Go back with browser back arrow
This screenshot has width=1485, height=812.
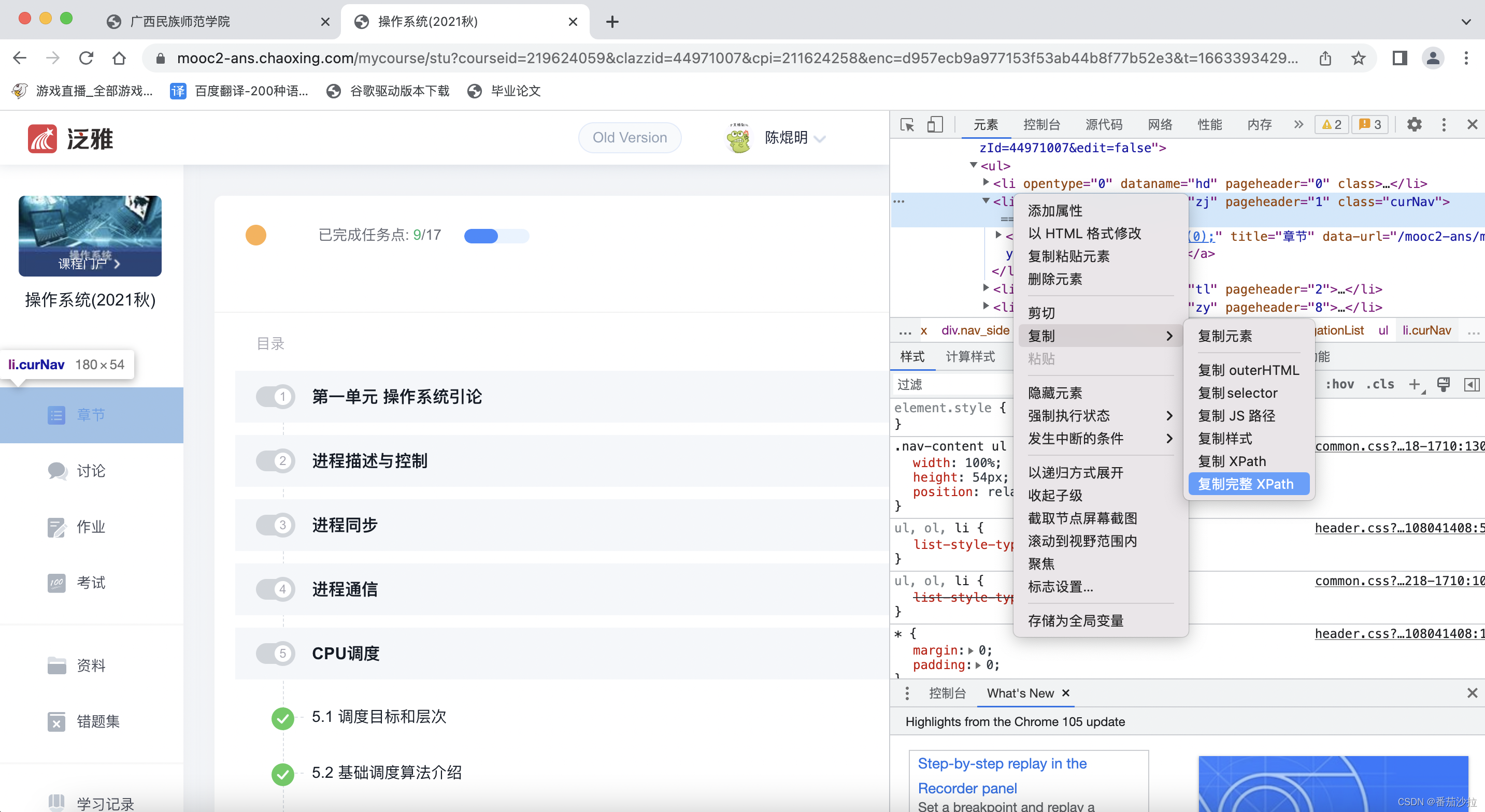tap(20, 57)
